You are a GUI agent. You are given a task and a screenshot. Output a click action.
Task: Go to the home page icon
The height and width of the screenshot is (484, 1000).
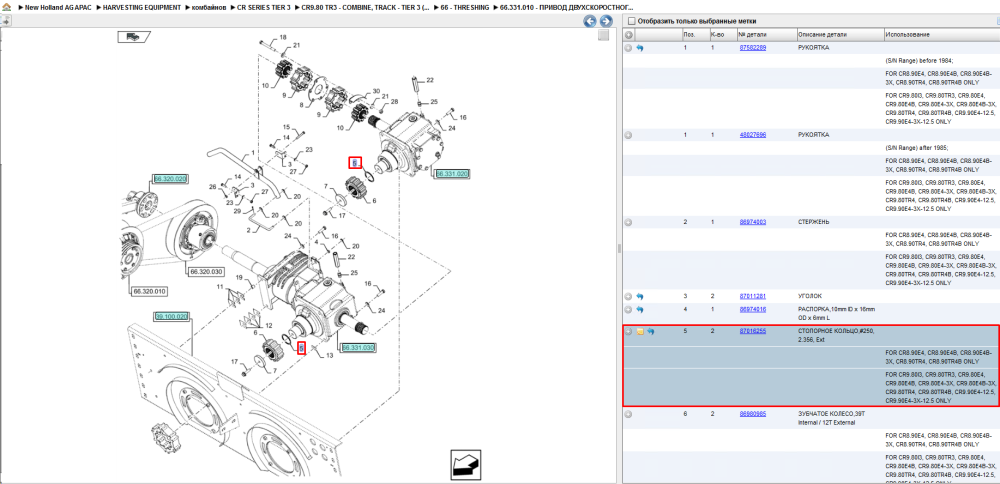(6, 6)
